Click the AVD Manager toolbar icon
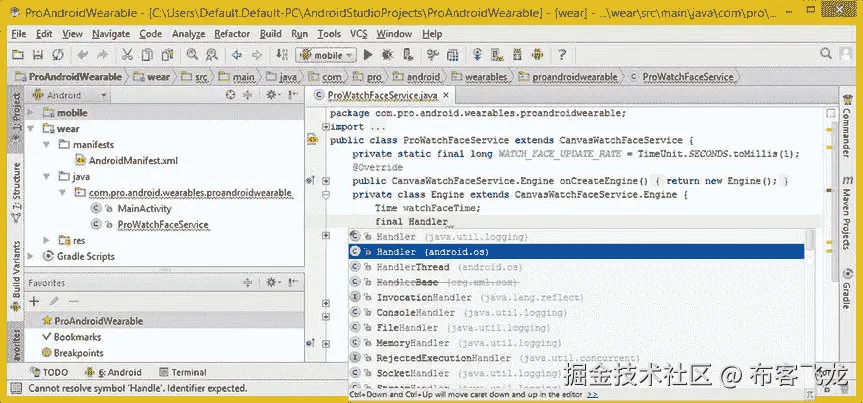Image resolution: width=863 pixels, height=403 pixels. [498, 55]
